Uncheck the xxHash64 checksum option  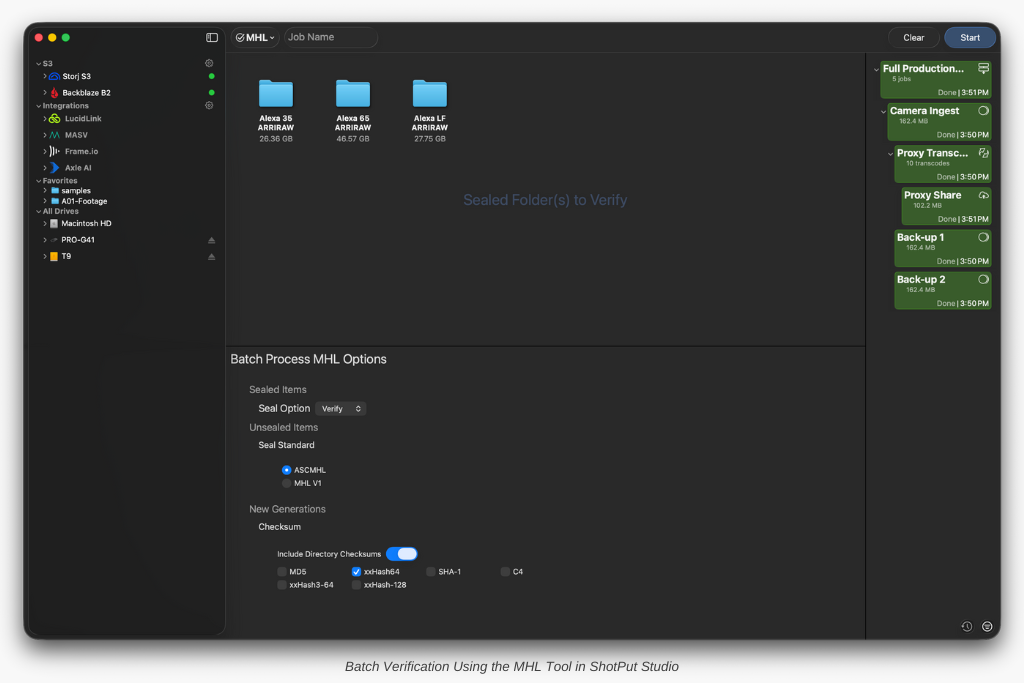click(x=357, y=572)
